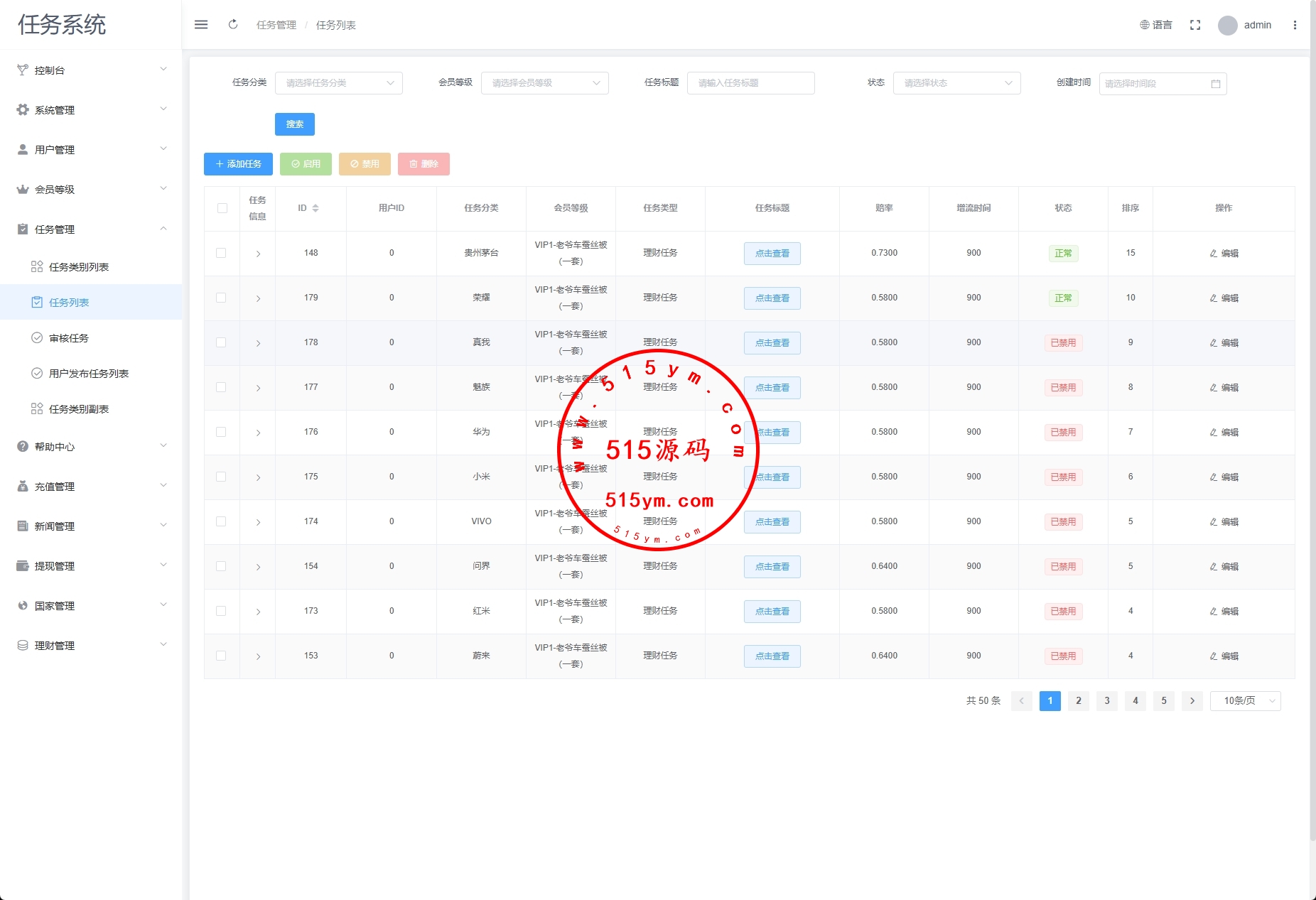Collapse the sidebar with the hamburger icon
Image resolution: width=1316 pixels, height=900 pixels.
(201, 25)
